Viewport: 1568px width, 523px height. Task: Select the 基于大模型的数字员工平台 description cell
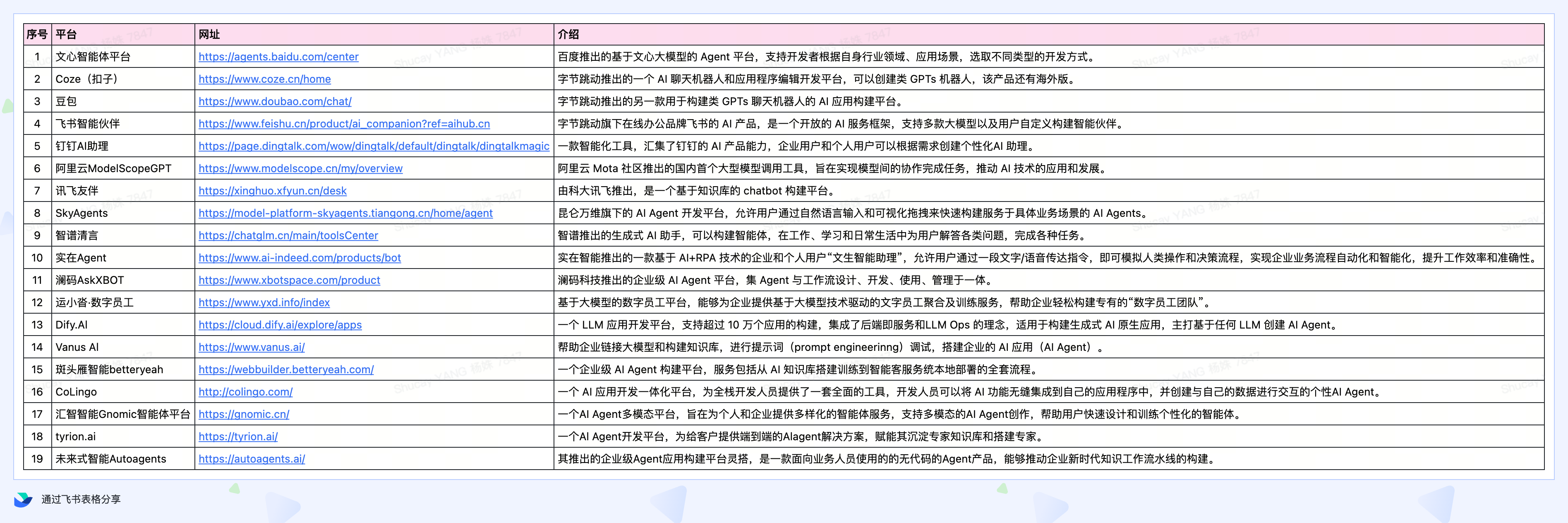click(1049, 302)
